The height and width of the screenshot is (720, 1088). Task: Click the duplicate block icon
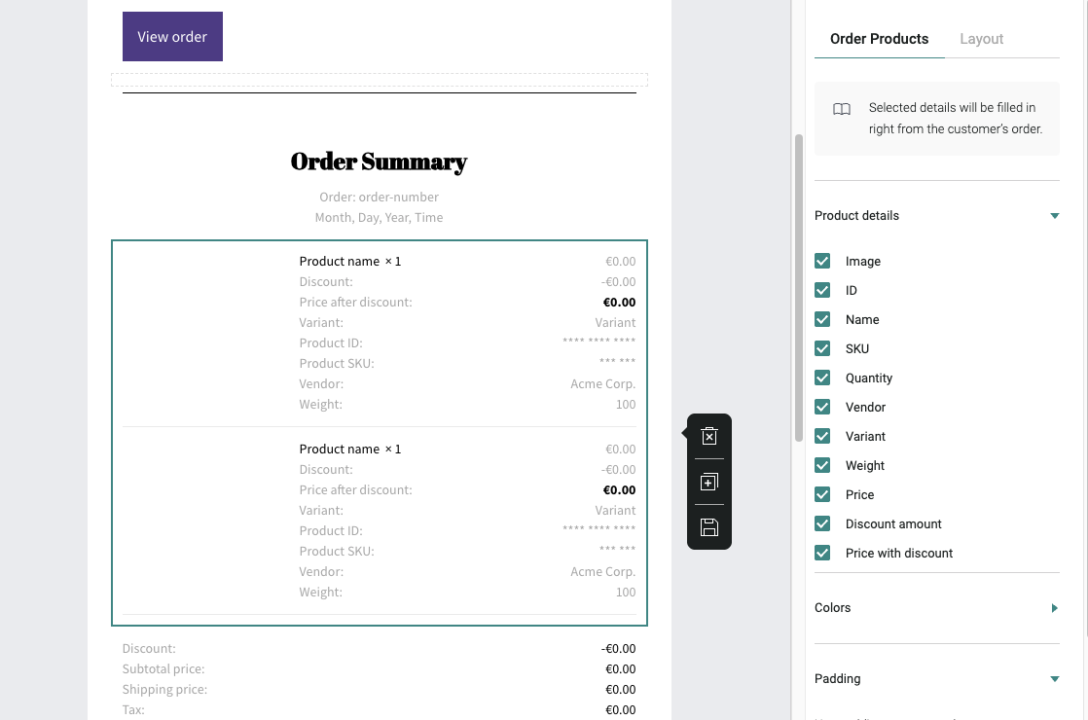(709, 482)
